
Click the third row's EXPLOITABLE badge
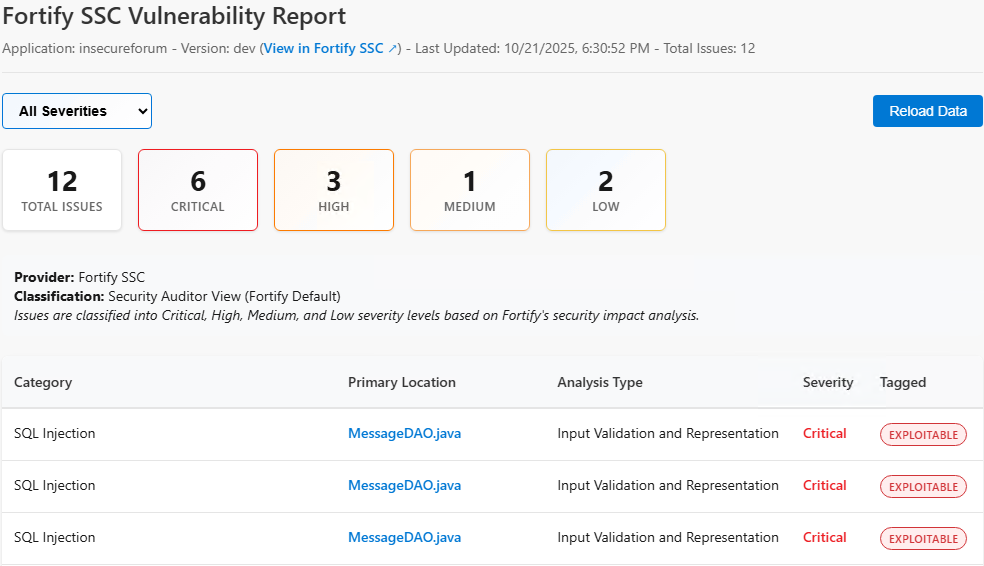coord(923,539)
